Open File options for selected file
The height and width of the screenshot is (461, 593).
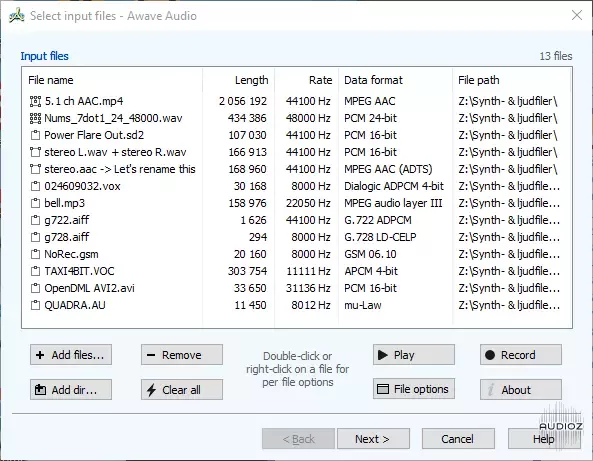pyautogui.click(x=414, y=389)
